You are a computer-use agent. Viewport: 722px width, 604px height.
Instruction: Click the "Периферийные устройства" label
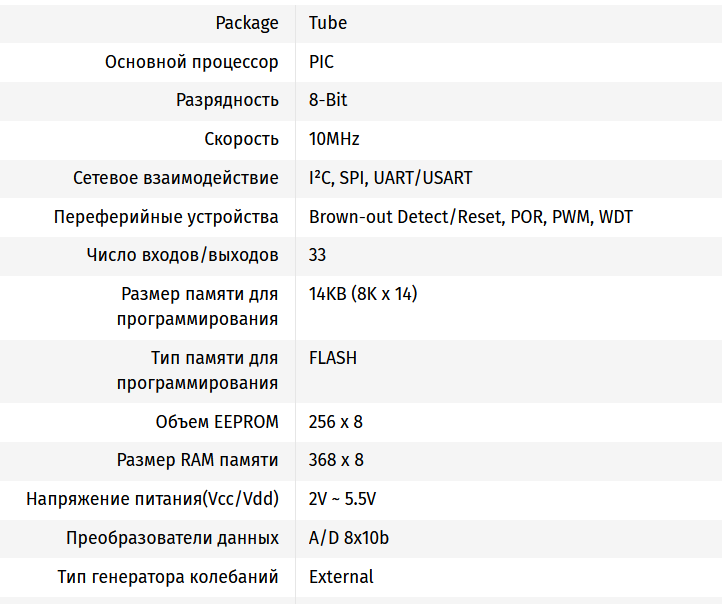166,217
